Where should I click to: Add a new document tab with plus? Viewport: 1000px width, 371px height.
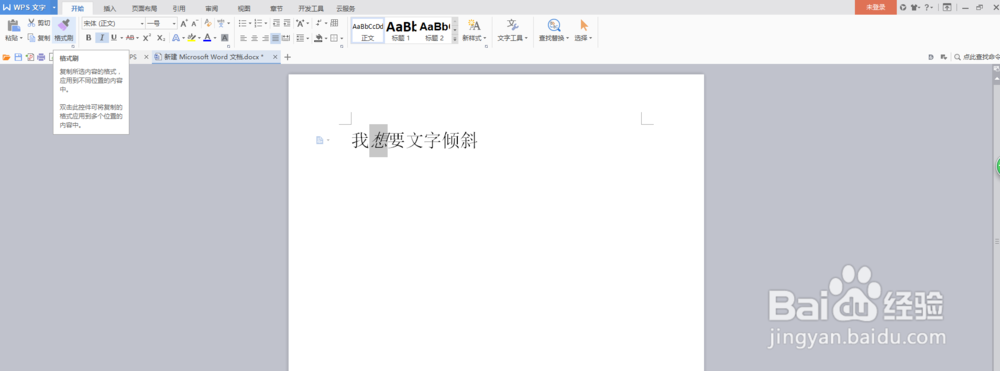pyautogui.click(x=288, y=57)
